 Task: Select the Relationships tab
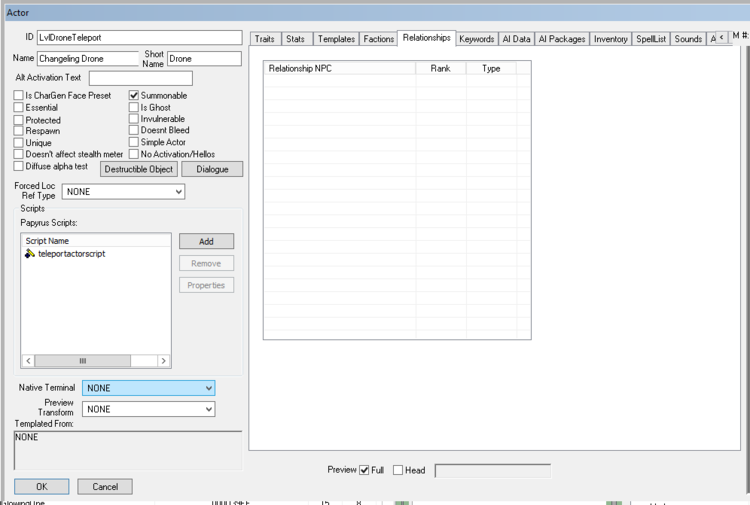coord(426,38)
